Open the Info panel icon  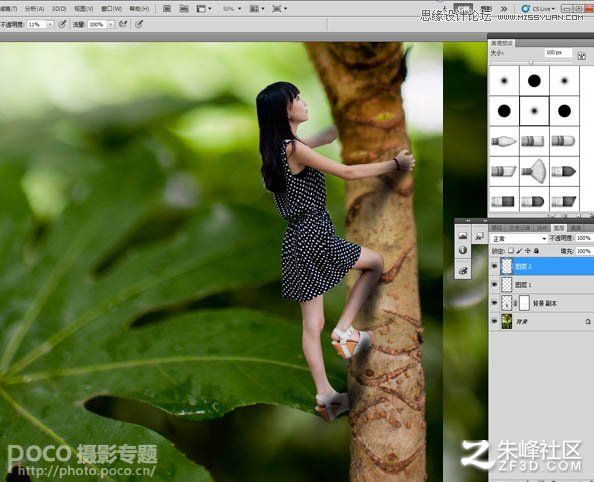[463, 250]
